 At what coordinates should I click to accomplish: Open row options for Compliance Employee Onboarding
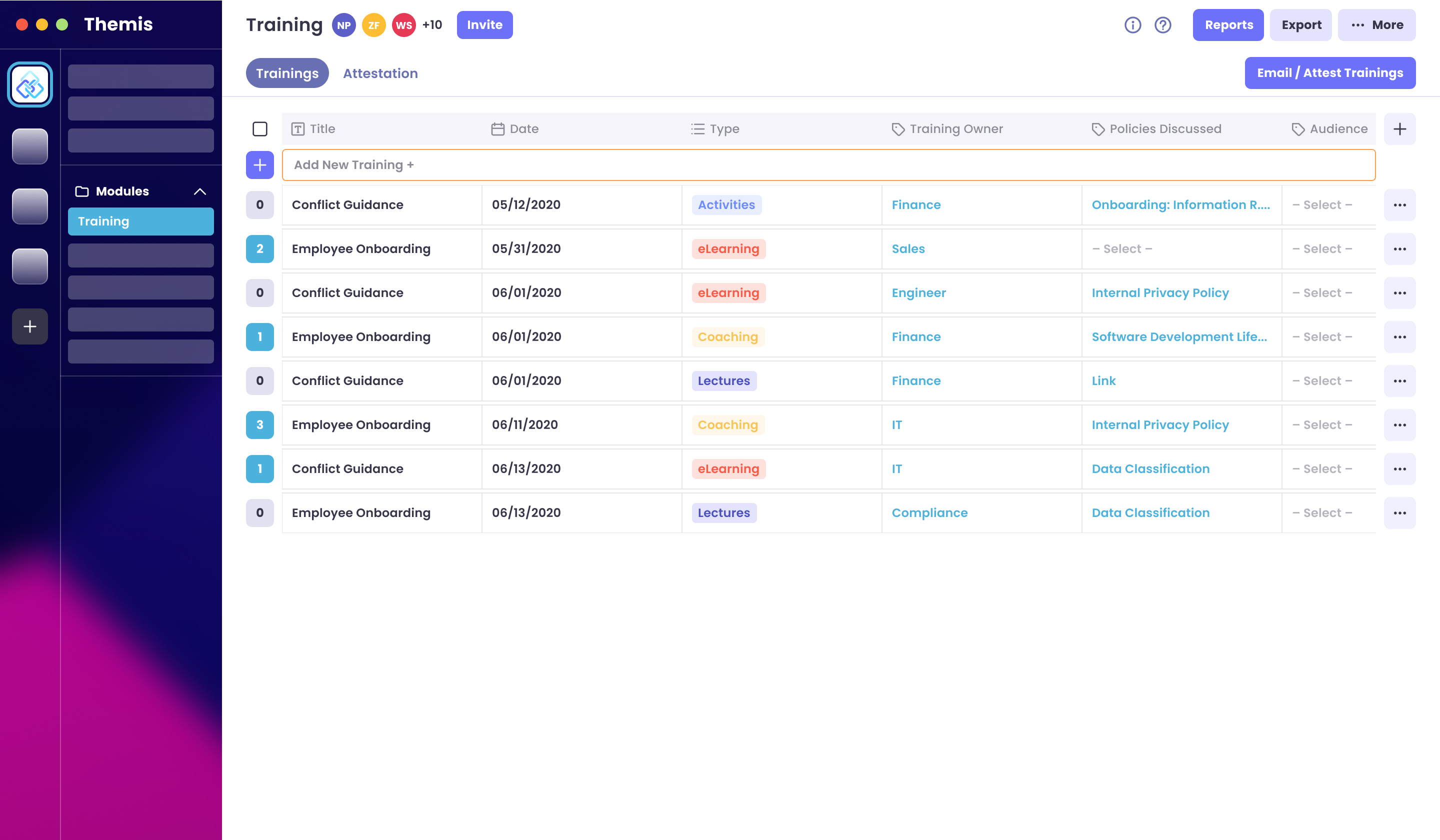click(x=1399, y=513)
